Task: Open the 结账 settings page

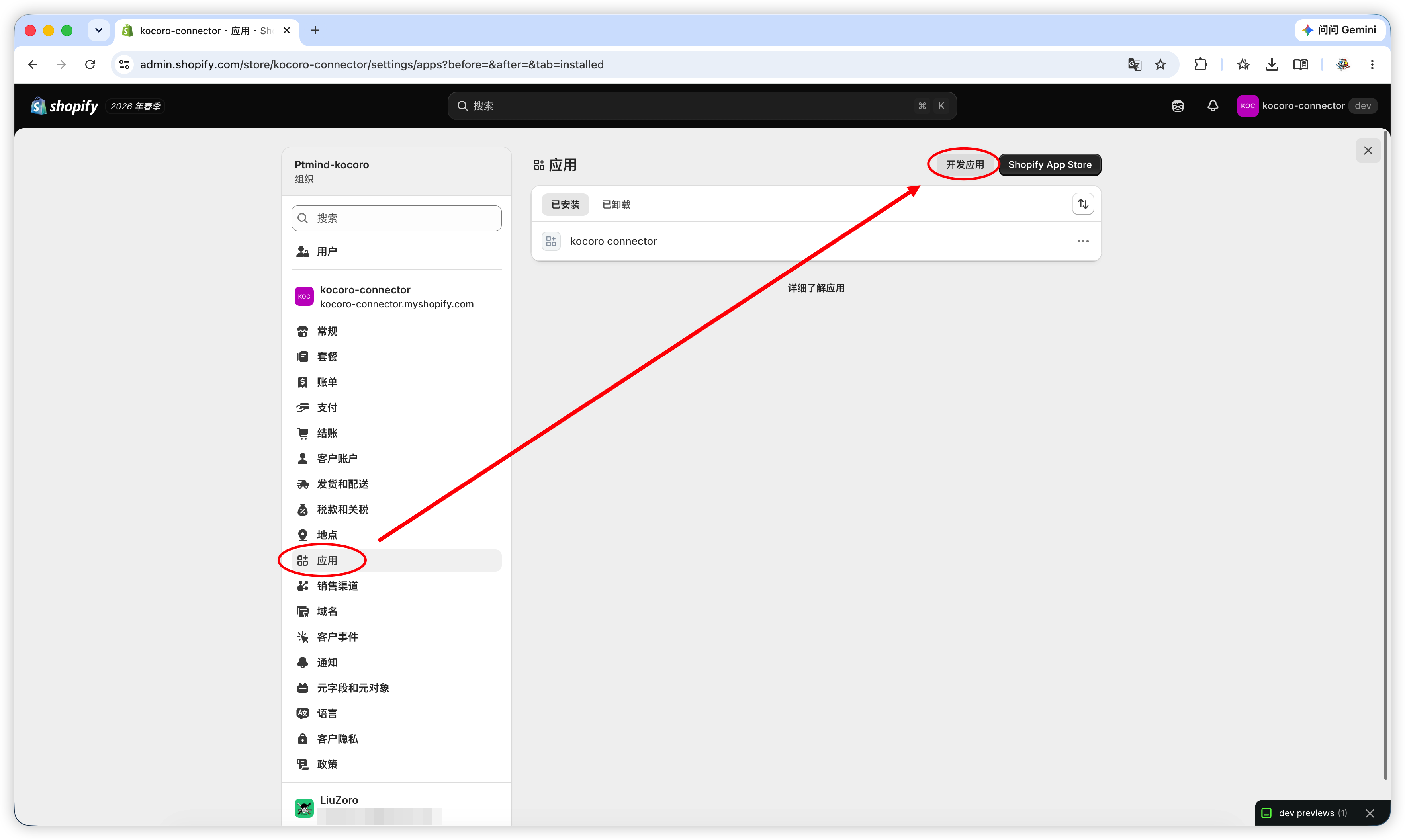Action: [396, 433]
